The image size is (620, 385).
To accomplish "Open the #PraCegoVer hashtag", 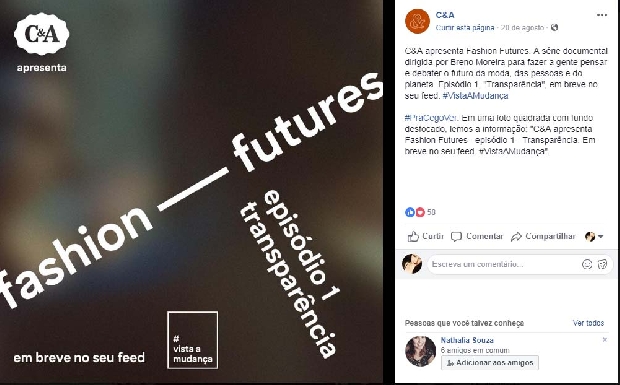I will [431, 118].
